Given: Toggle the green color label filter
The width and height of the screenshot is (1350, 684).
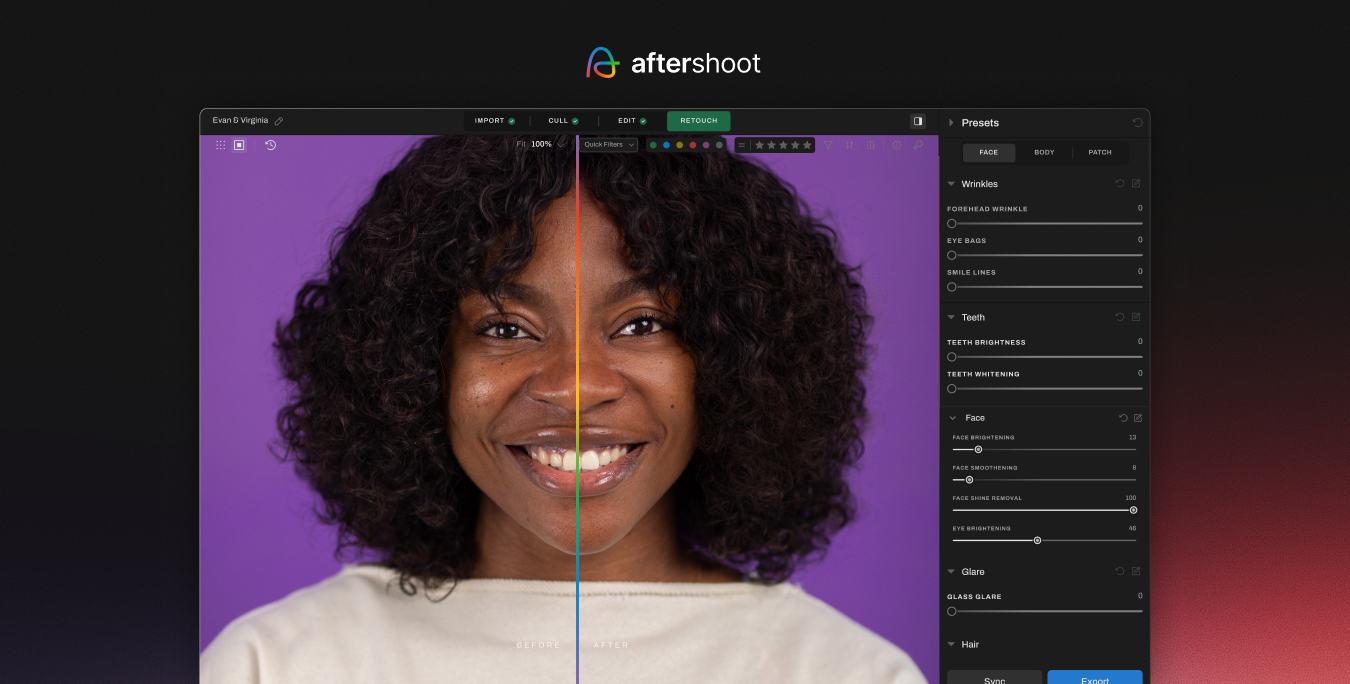Looking at the screenshot, I should point(653,145).
